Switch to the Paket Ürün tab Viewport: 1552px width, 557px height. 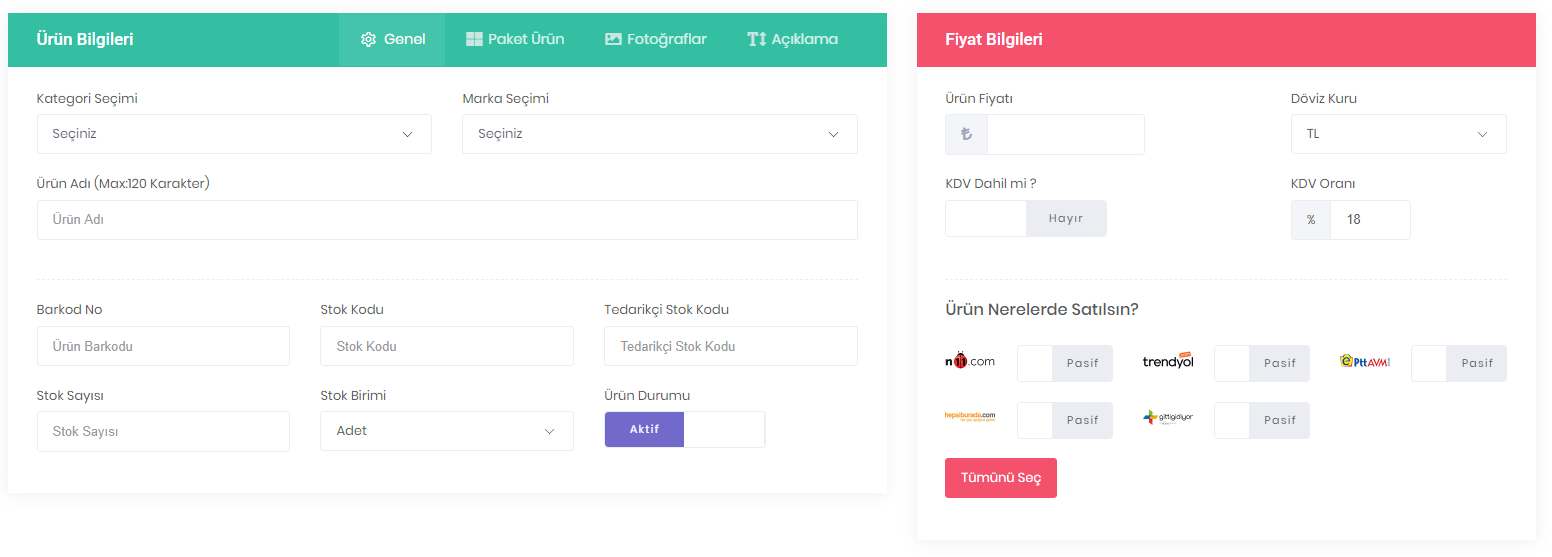tap(515, 40)
